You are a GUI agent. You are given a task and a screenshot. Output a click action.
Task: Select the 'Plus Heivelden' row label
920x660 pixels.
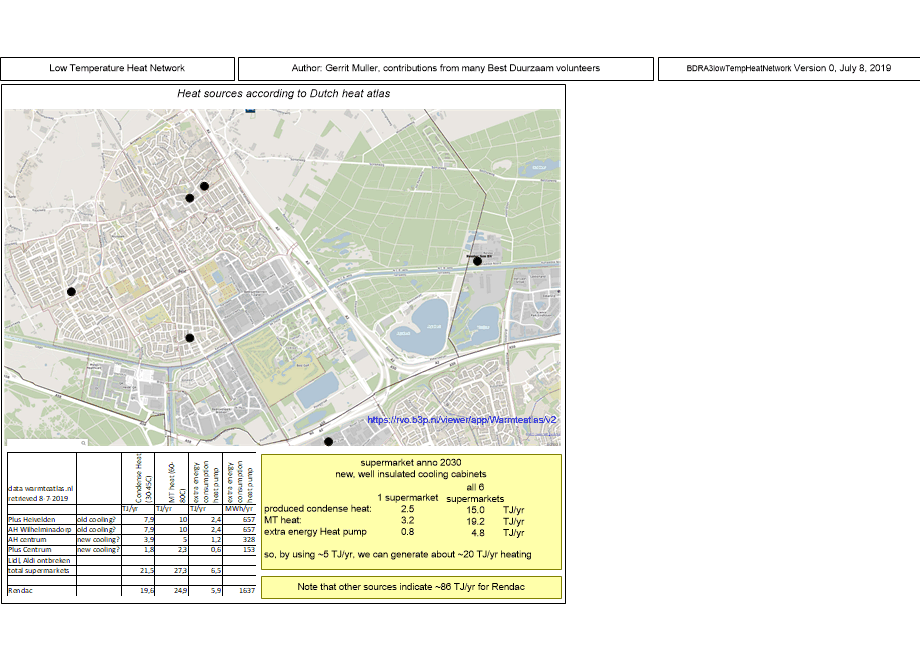click(x=32, y=520)
